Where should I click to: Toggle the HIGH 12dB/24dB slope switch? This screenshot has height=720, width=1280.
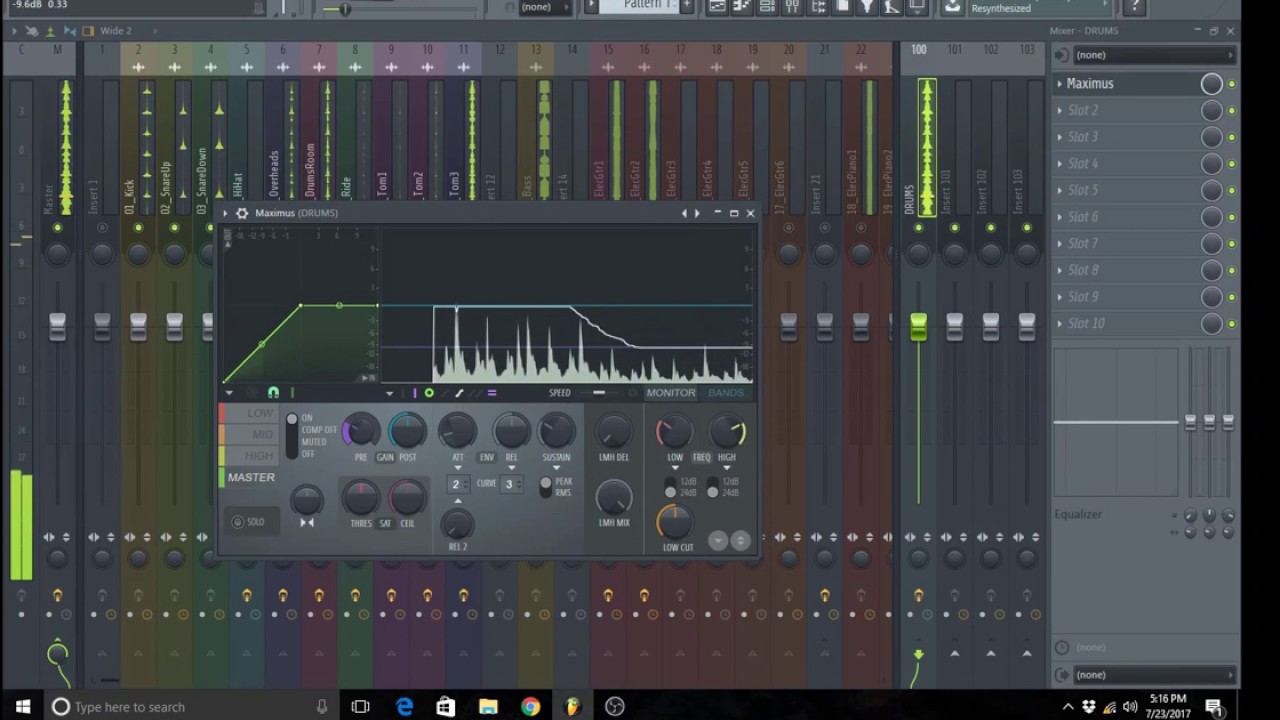[x=712, y=487]
